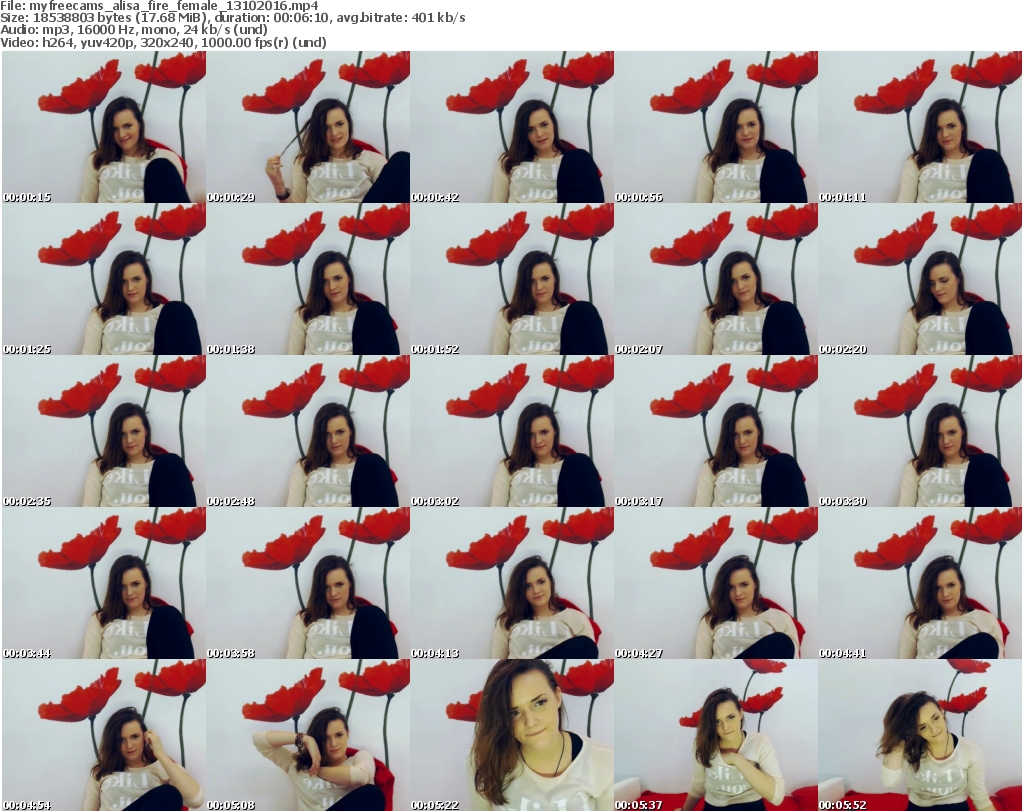The width and height of the screenshot is (1024, 811).
Task: Open the thumbnail frame stamped 00:02:35
Action: click(104, 432)
